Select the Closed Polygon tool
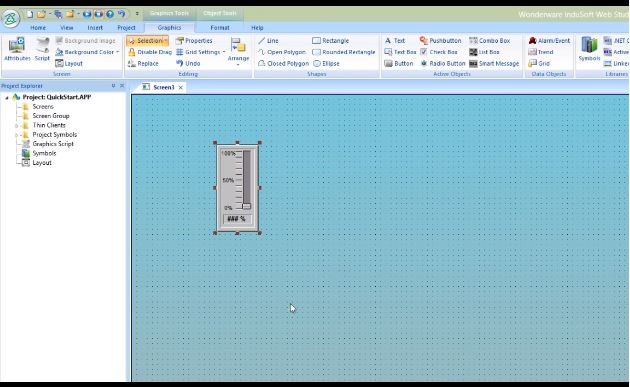Image resolution: width=630 pixels, height=387 pixels. point(283,63)
